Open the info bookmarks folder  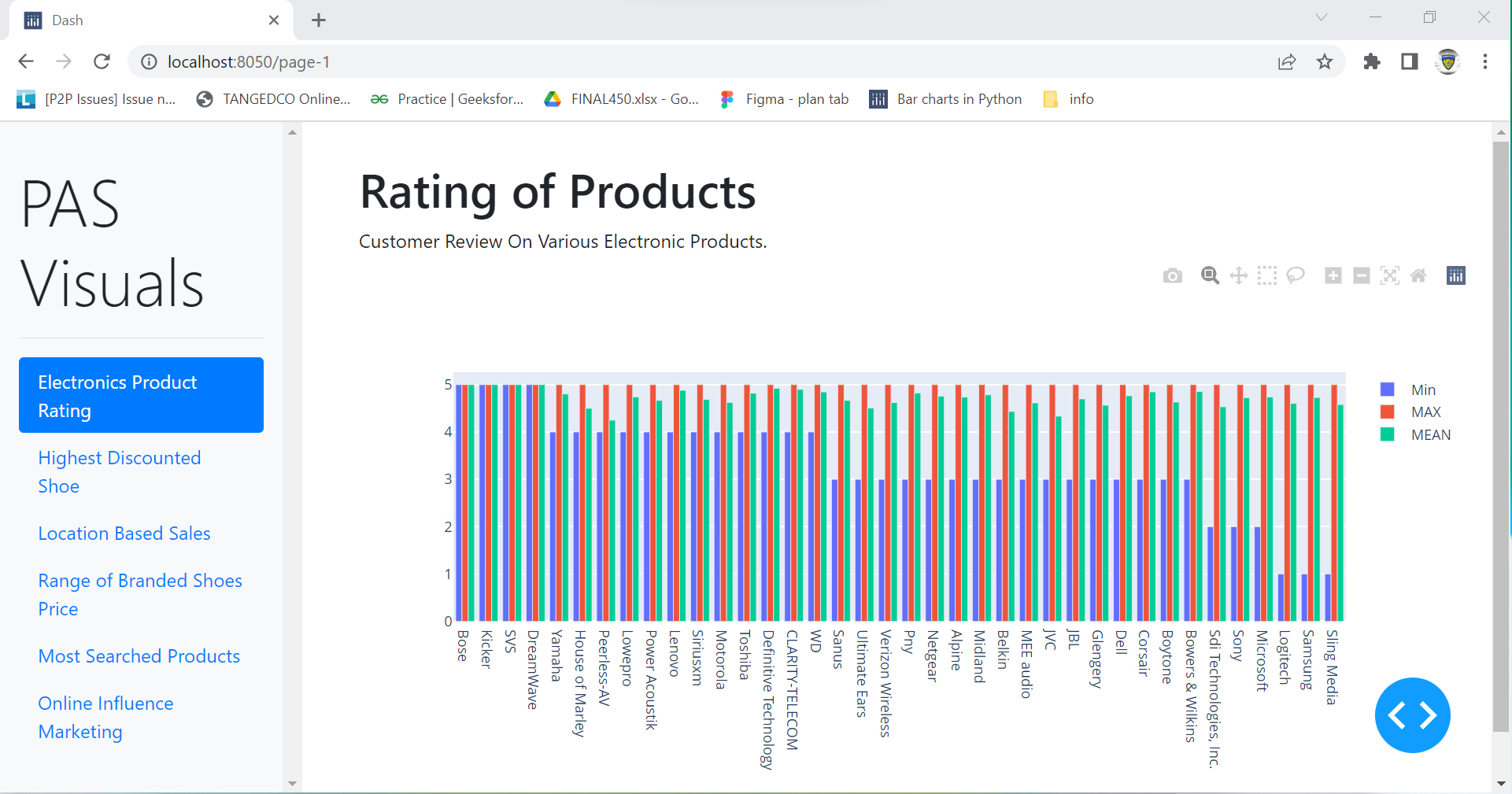tap(1069, 99)
